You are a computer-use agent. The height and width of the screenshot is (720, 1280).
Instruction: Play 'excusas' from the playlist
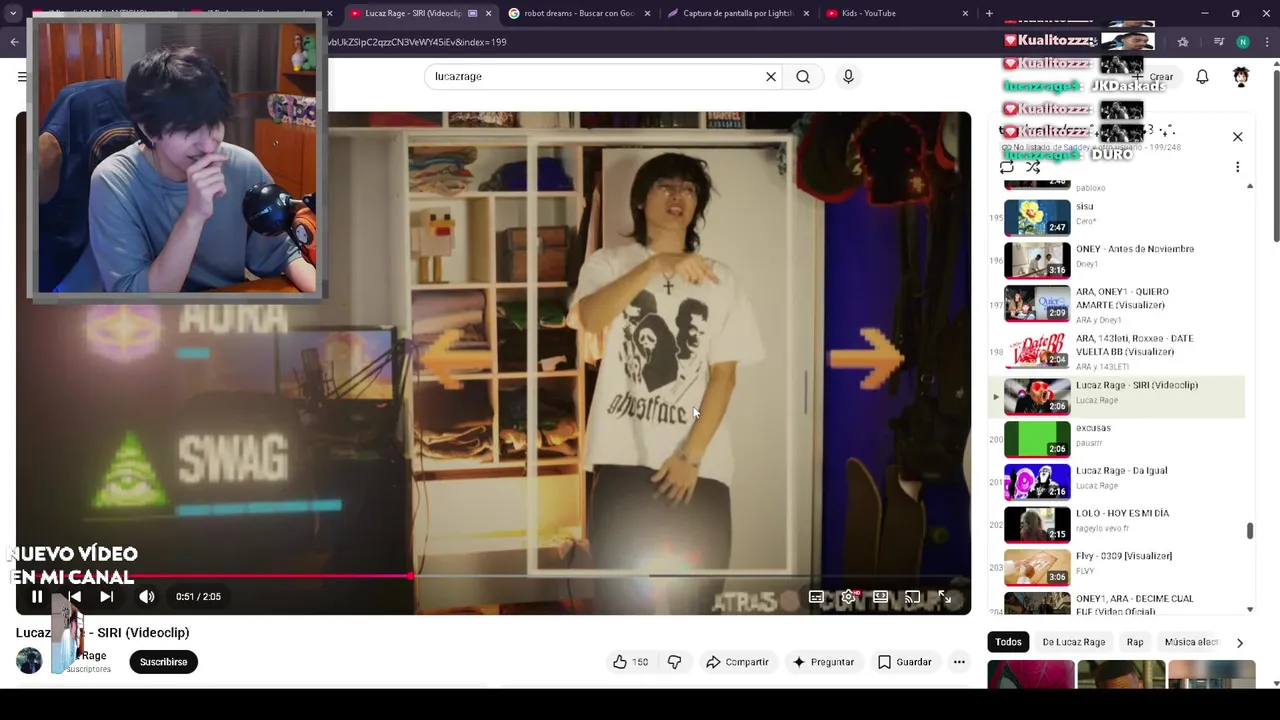coord(1117,439)
